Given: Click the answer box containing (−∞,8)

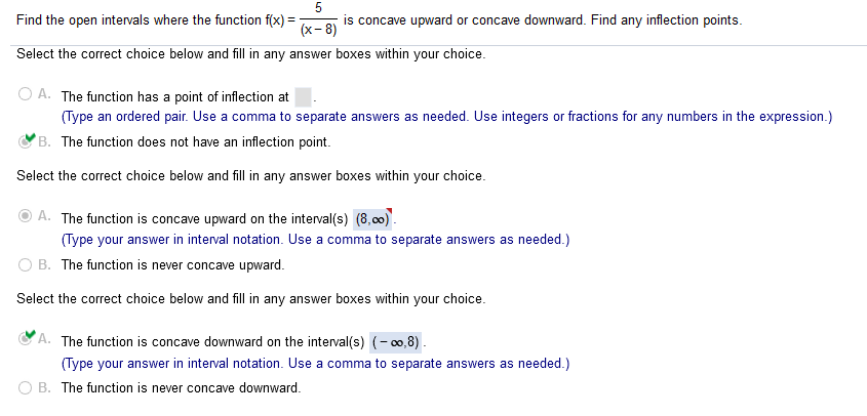Looking at the screenshot, I should click(395, 342).
